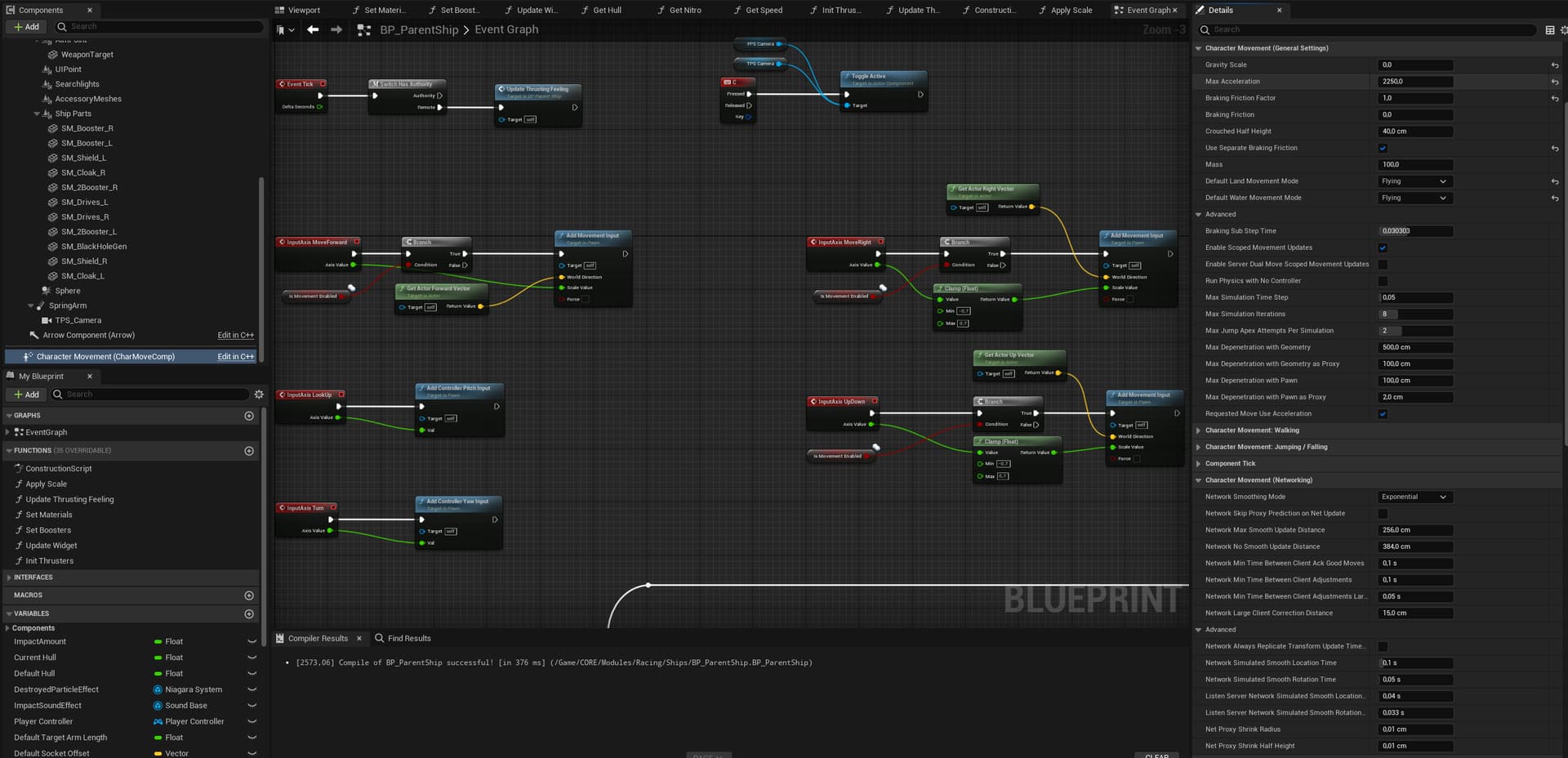Toggle Network Skip Proxy Prediction checkbox
This screenshot has width=1568, height=758.
tap(1383, 514)
